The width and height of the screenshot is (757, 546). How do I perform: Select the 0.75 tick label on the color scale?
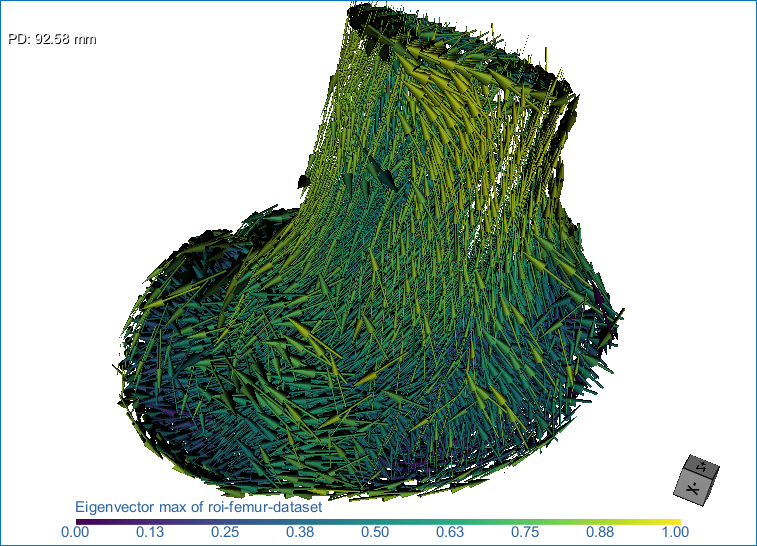tap(529, 532)
